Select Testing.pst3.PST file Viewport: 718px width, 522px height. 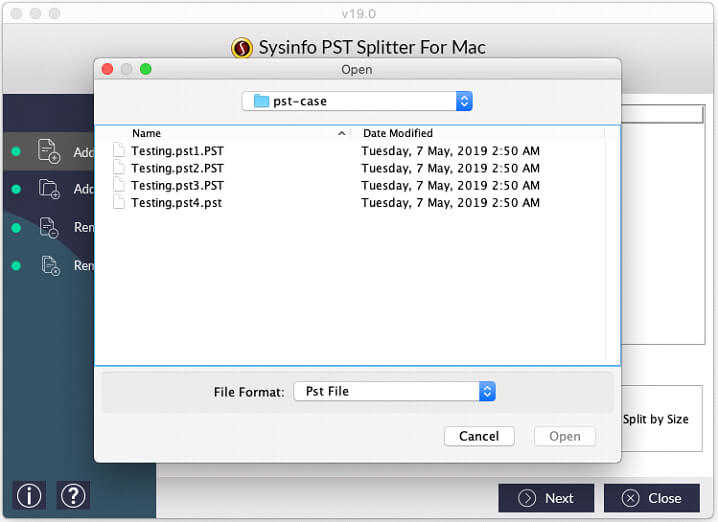coord(177,185)
